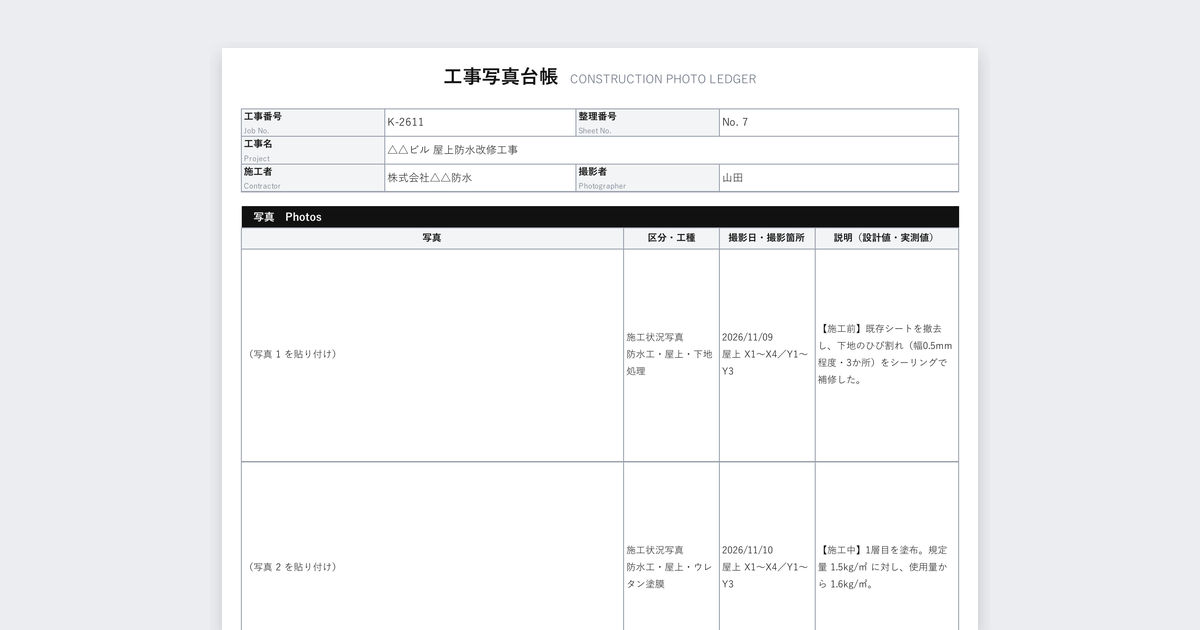
Task: Click the photographer name 山田
Action: pyautogui.click(x=733, y=178)
